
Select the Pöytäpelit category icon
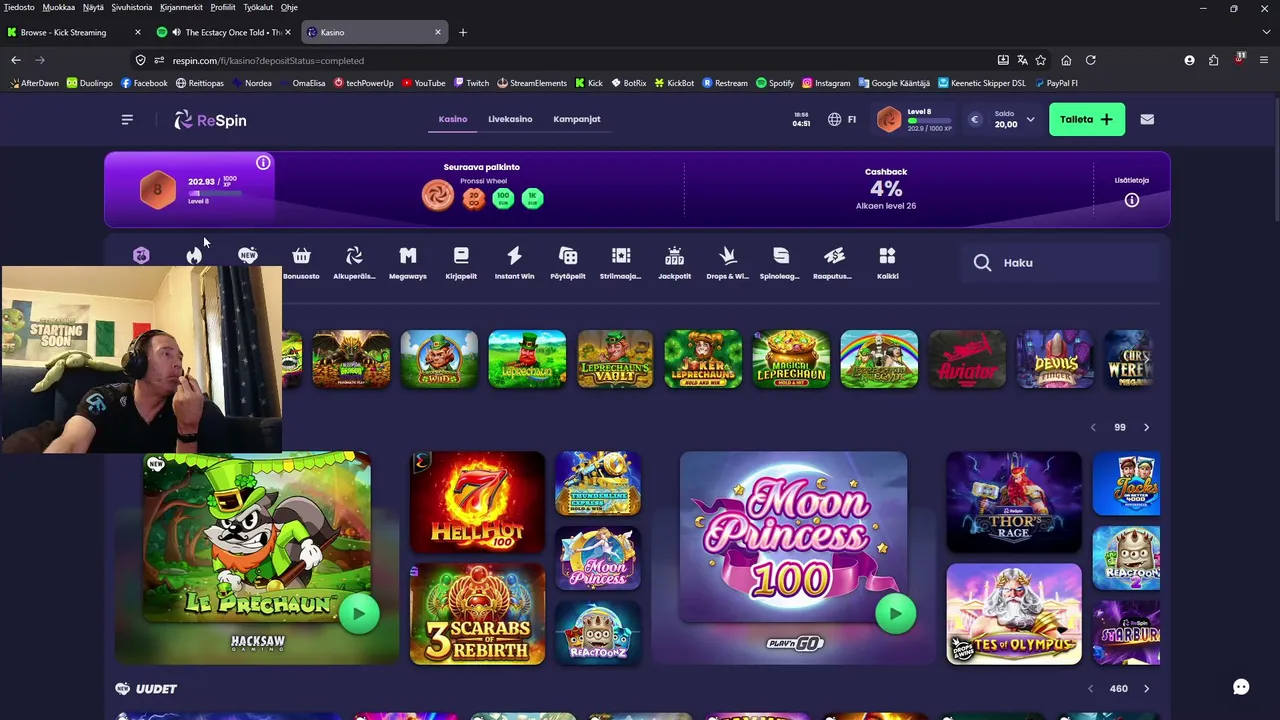(568, 262)
